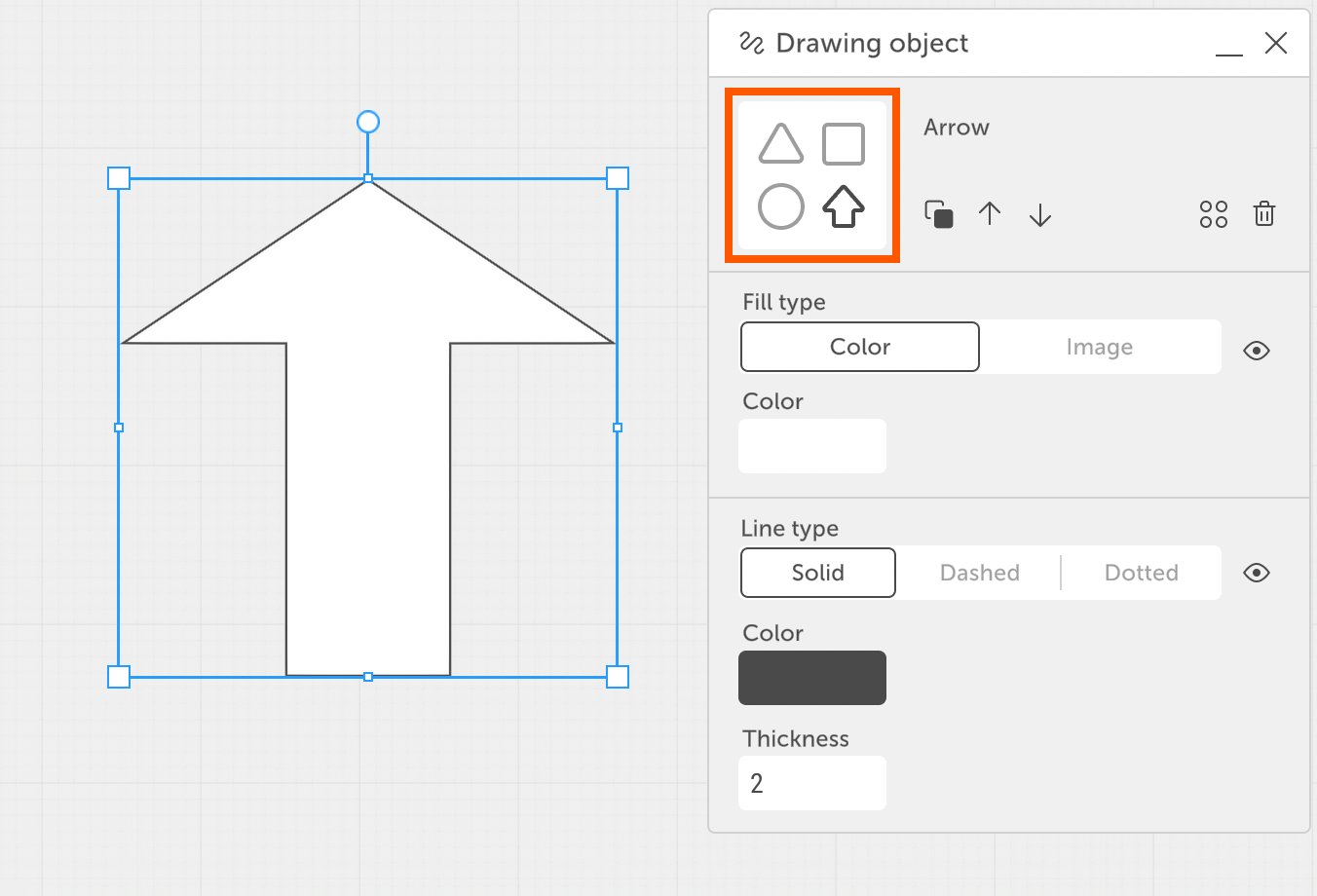Viewport: 1317px width, 896px height.
Task: Set fill type to Image
Action: 1100,347
